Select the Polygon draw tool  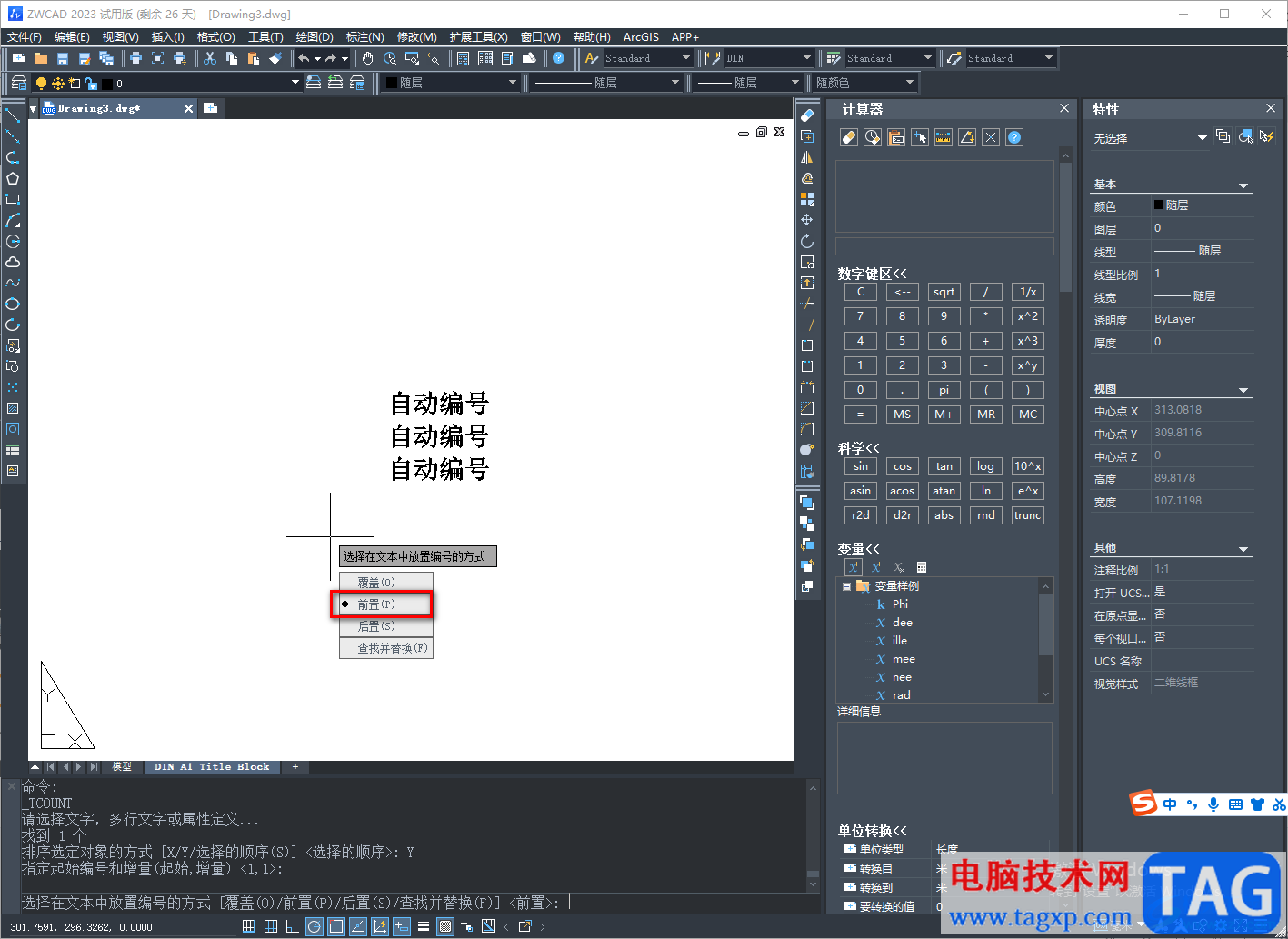tap(13, 178)
